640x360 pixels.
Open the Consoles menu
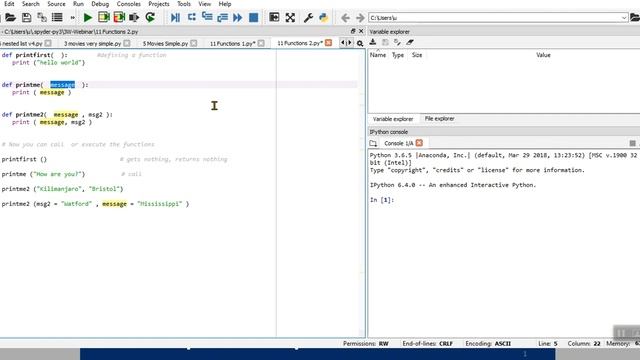pos(129,4)
